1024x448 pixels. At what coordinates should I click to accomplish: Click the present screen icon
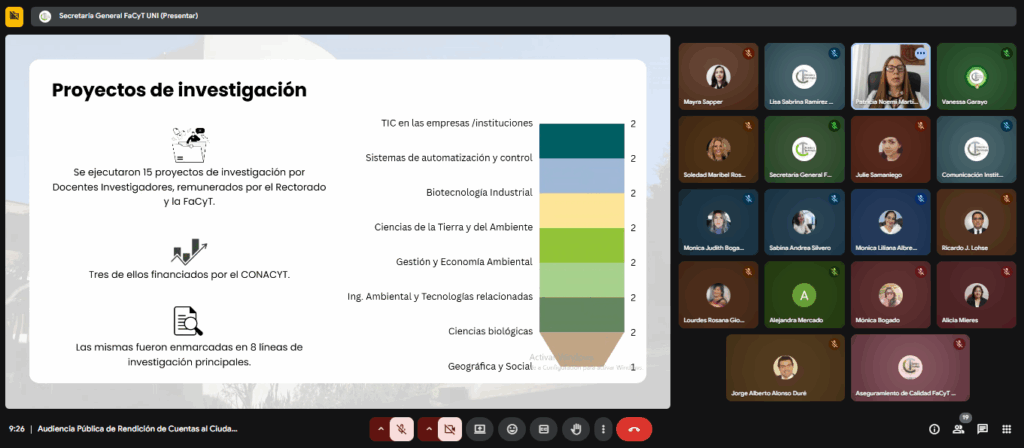pyautogui.click(x=479, y=429)
